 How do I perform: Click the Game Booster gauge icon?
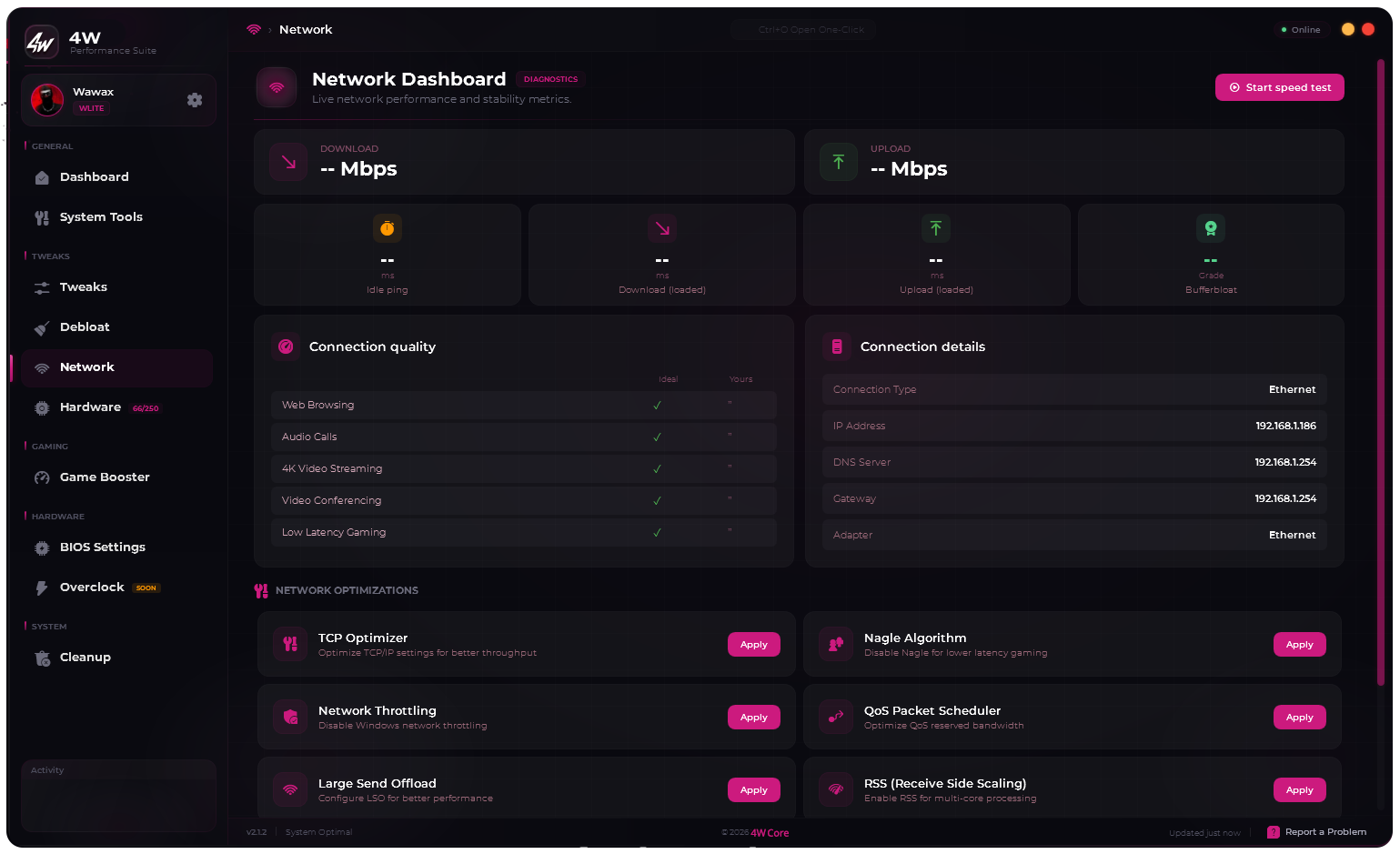click(42, 478)
